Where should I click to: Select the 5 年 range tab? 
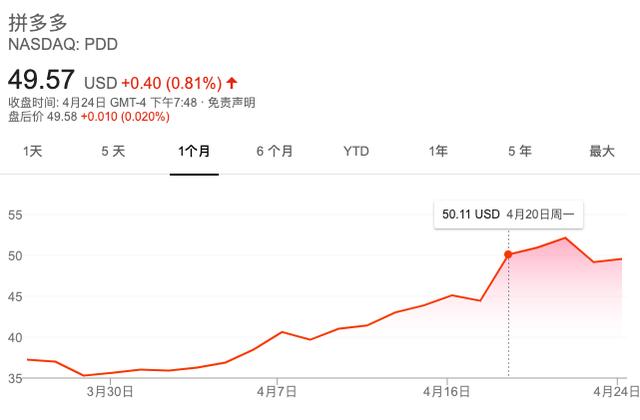520,151
